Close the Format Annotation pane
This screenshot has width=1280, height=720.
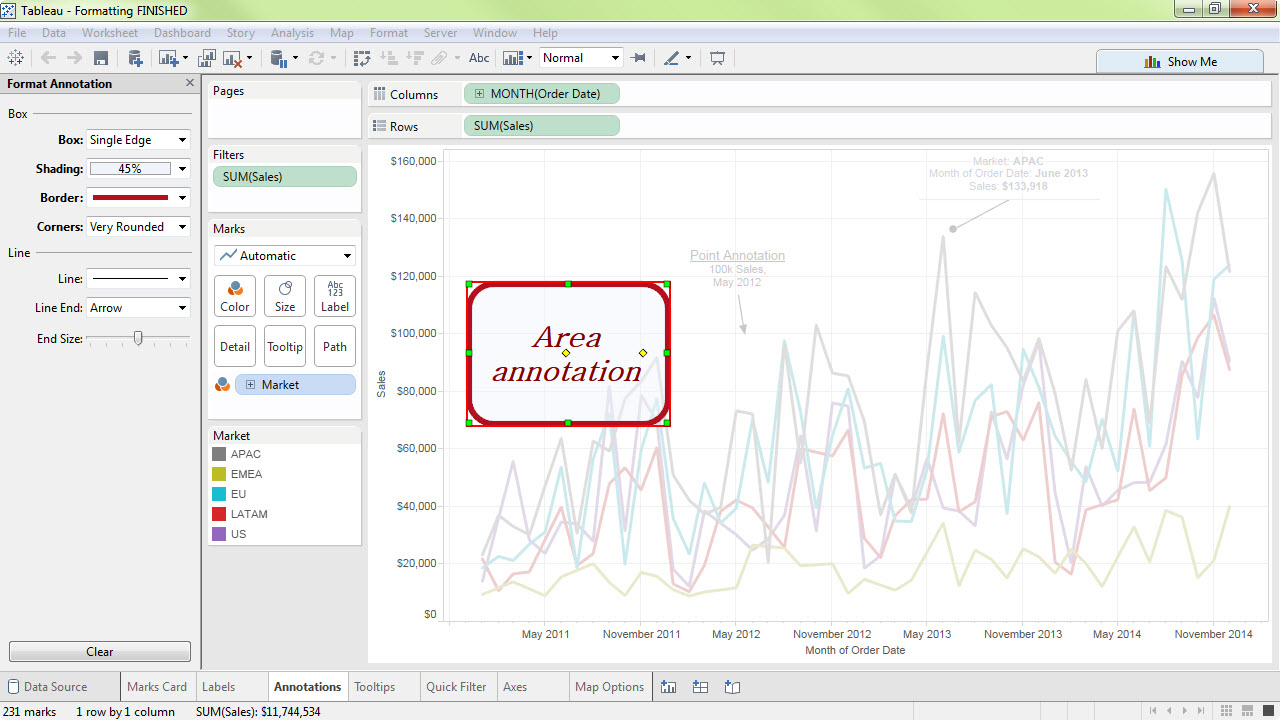pos(190,83)
